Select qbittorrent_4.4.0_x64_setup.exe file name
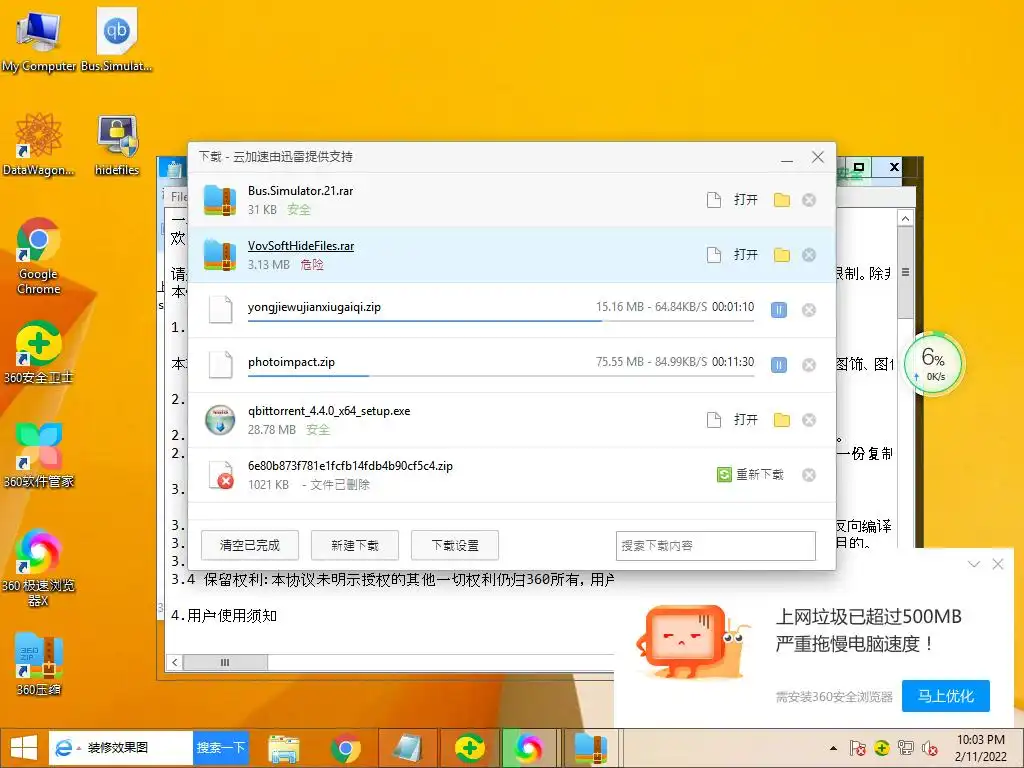 pos(329,411)
